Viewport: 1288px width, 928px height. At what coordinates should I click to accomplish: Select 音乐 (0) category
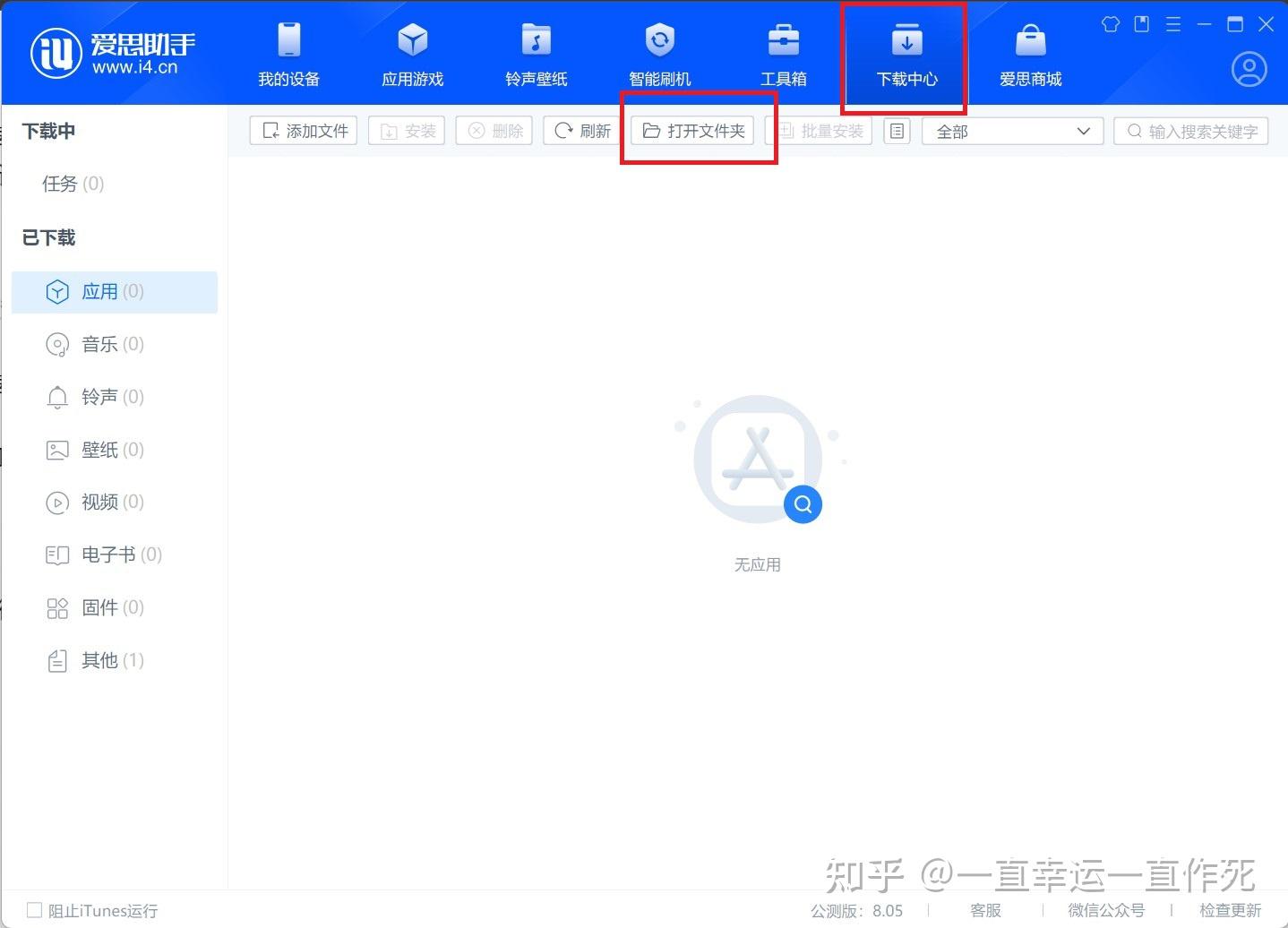[115, 344]
